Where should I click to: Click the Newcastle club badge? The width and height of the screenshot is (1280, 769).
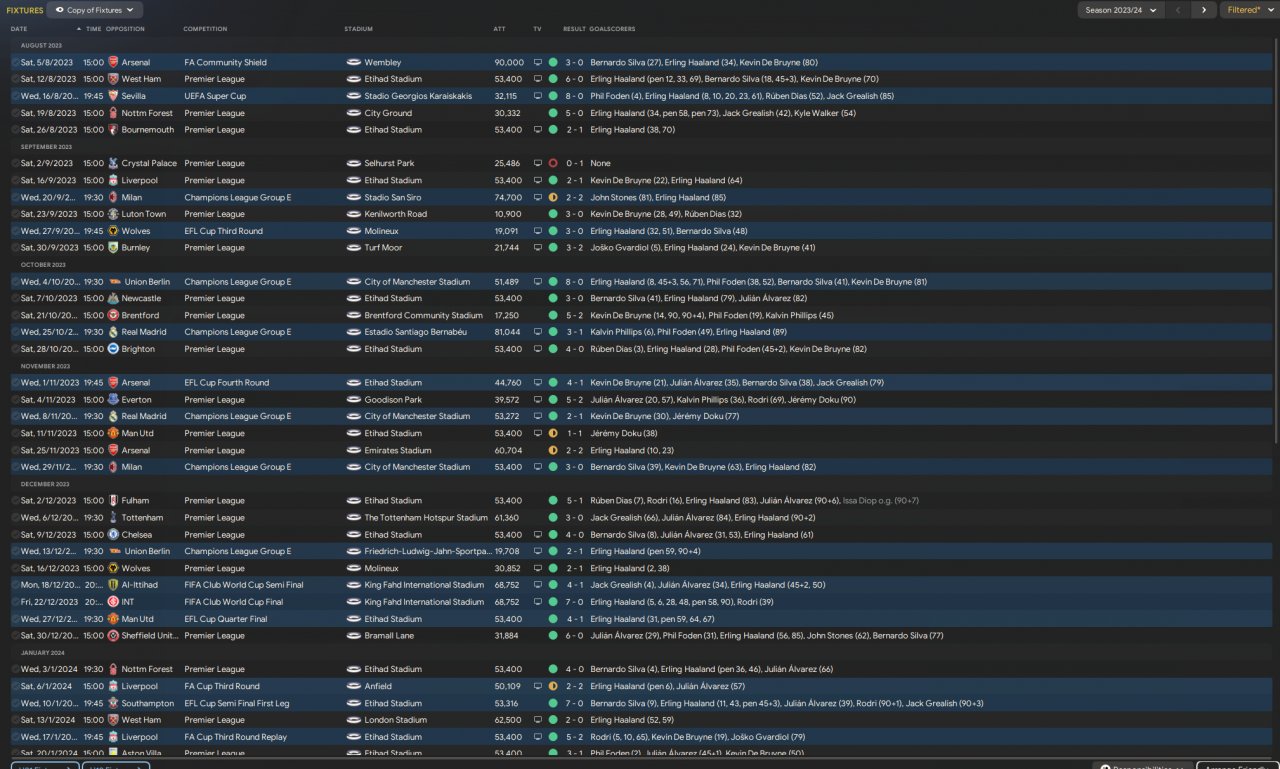pos(113,298)
